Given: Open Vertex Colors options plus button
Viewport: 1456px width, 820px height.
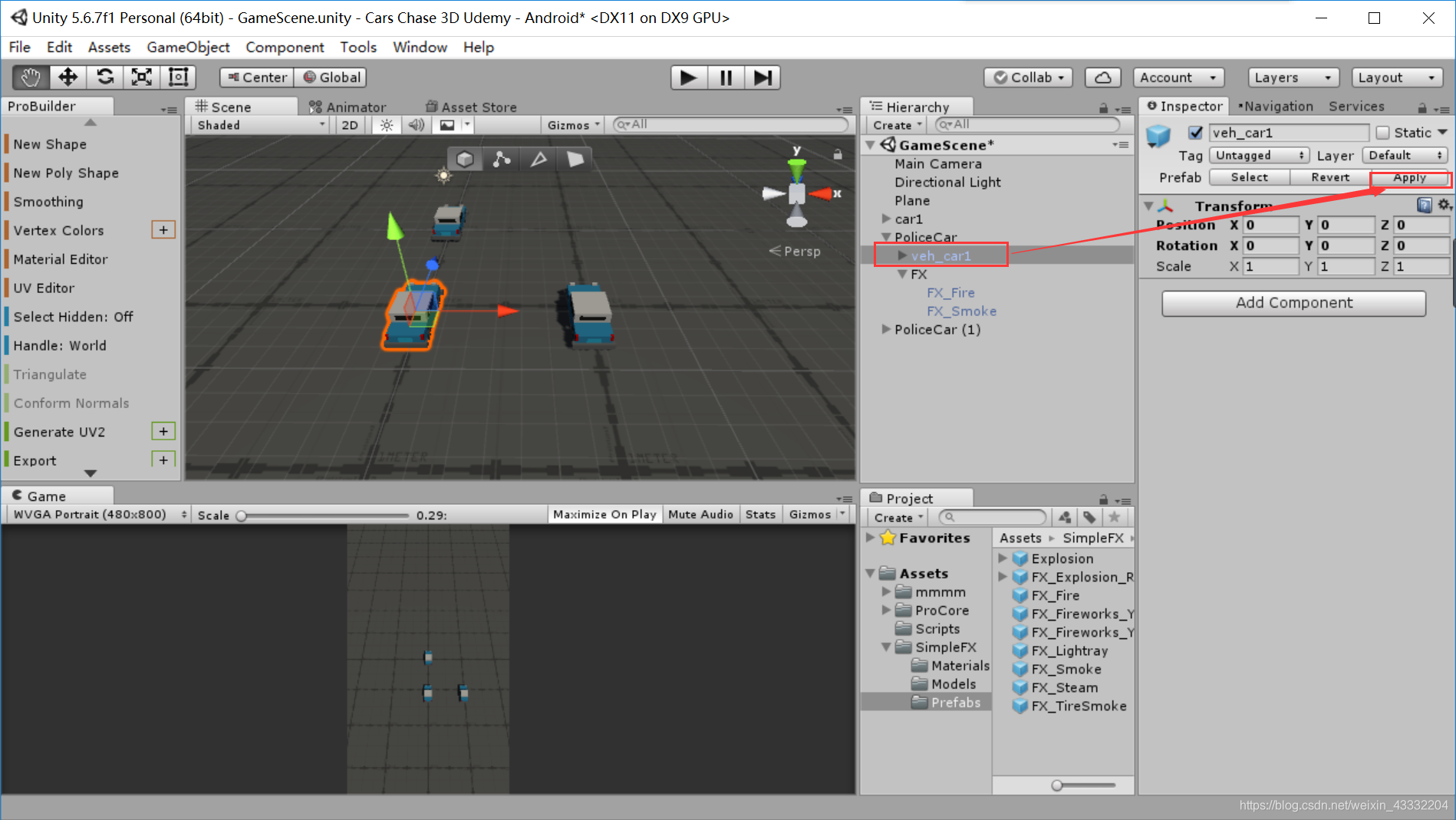Looking at the screenshot, I should click(163, 230).
